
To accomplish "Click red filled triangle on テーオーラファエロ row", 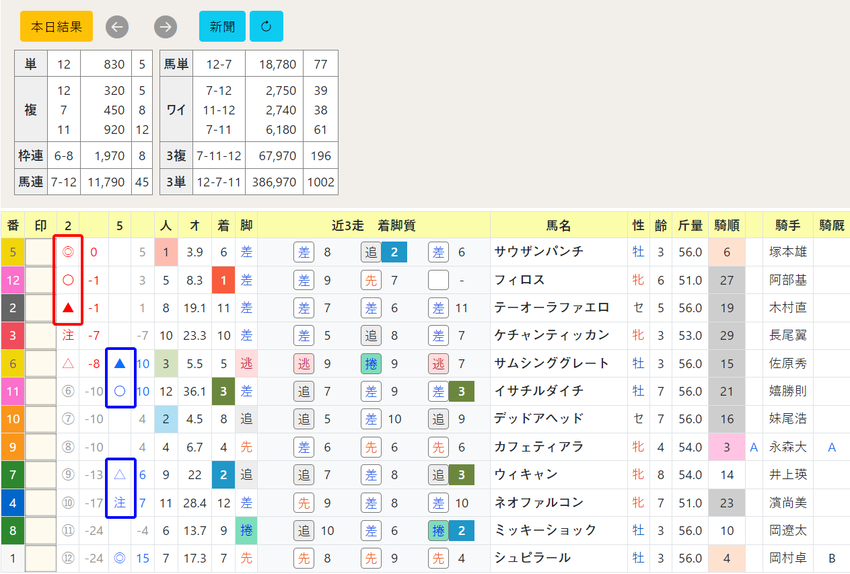I will coord(68,308).
